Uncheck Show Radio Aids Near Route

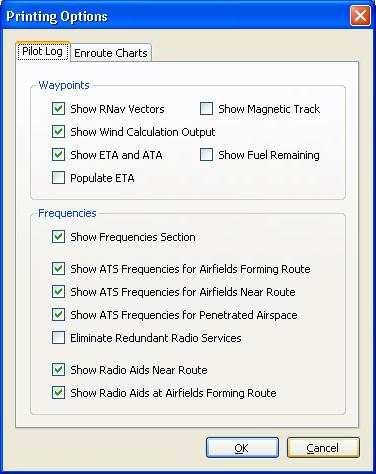(x=58, y=370)
